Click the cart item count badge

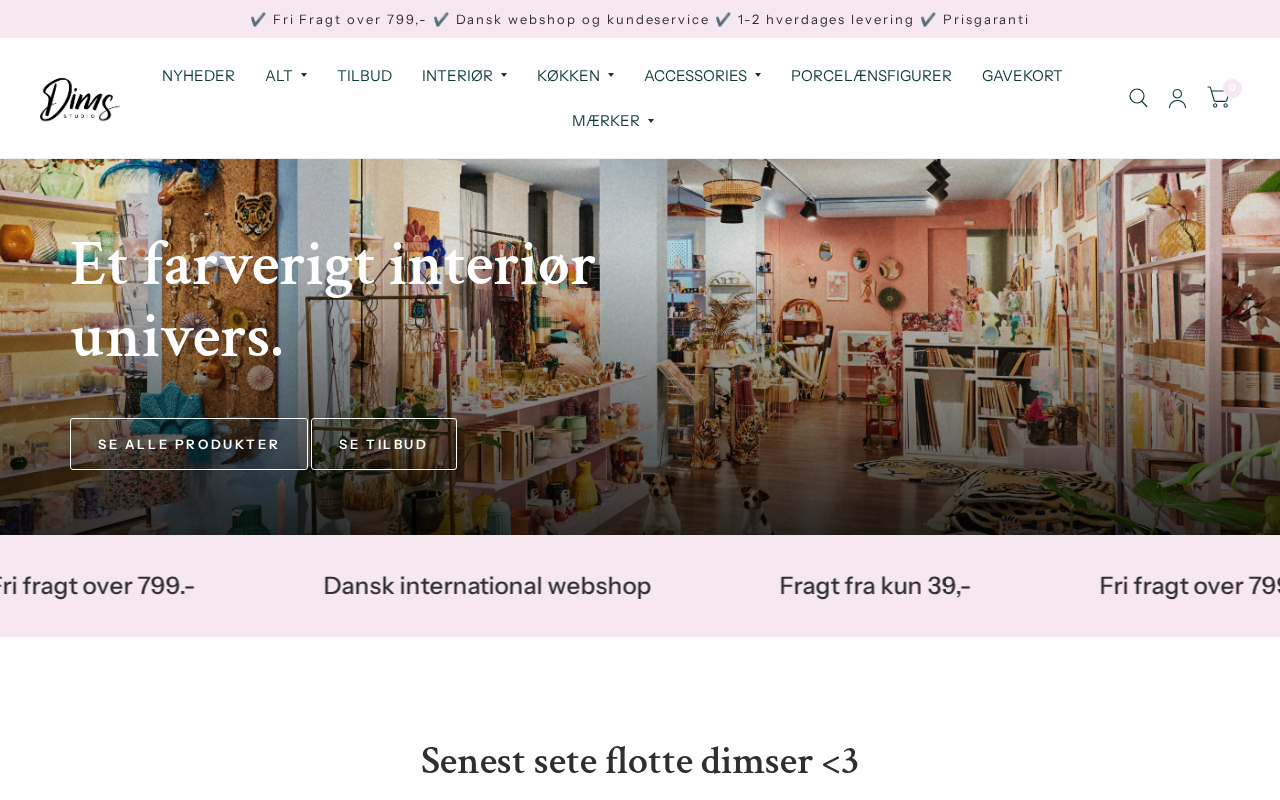(x=1232, y=88)
